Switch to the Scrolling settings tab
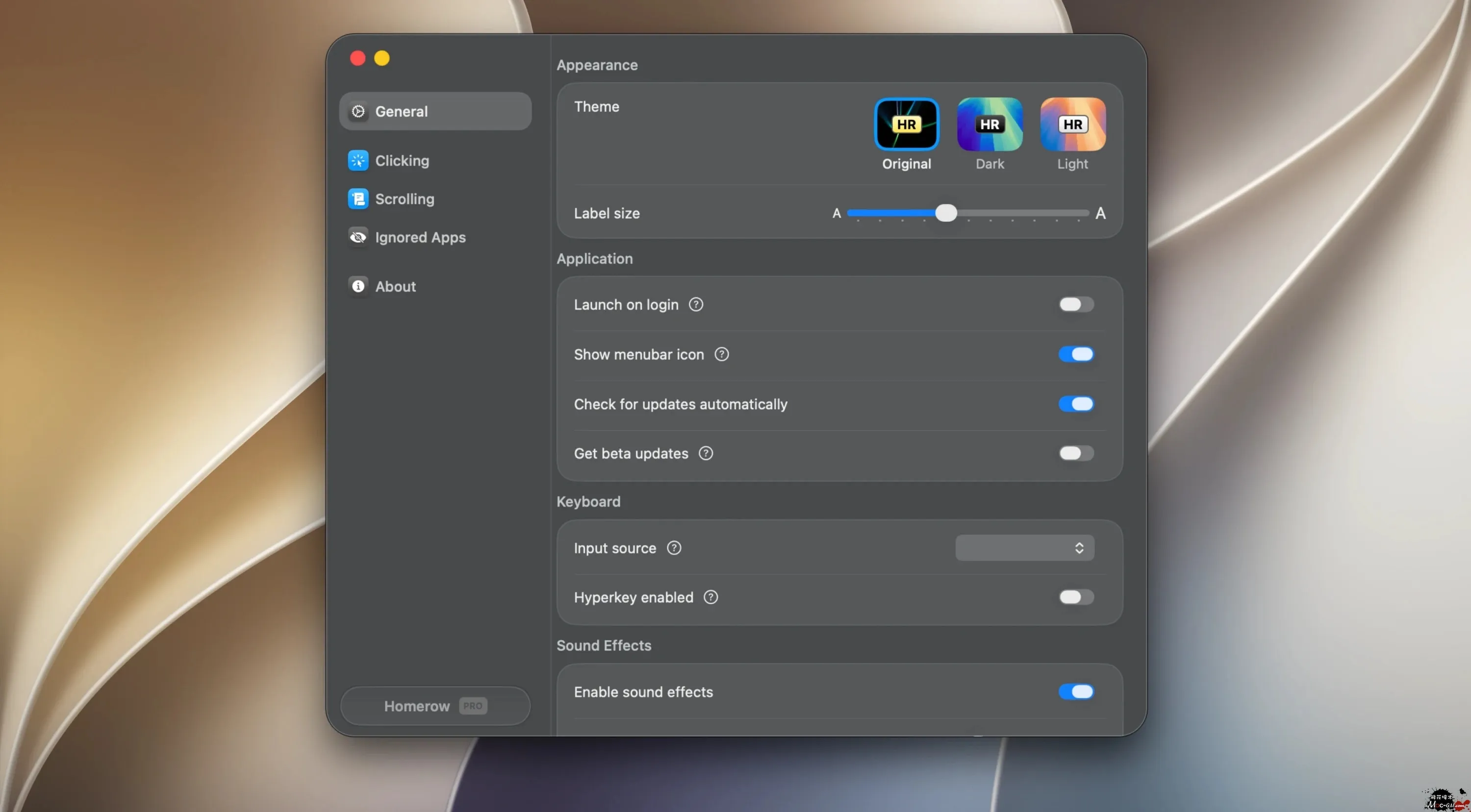Screen dimensions: 1471x812 click(x=435, y=198)
